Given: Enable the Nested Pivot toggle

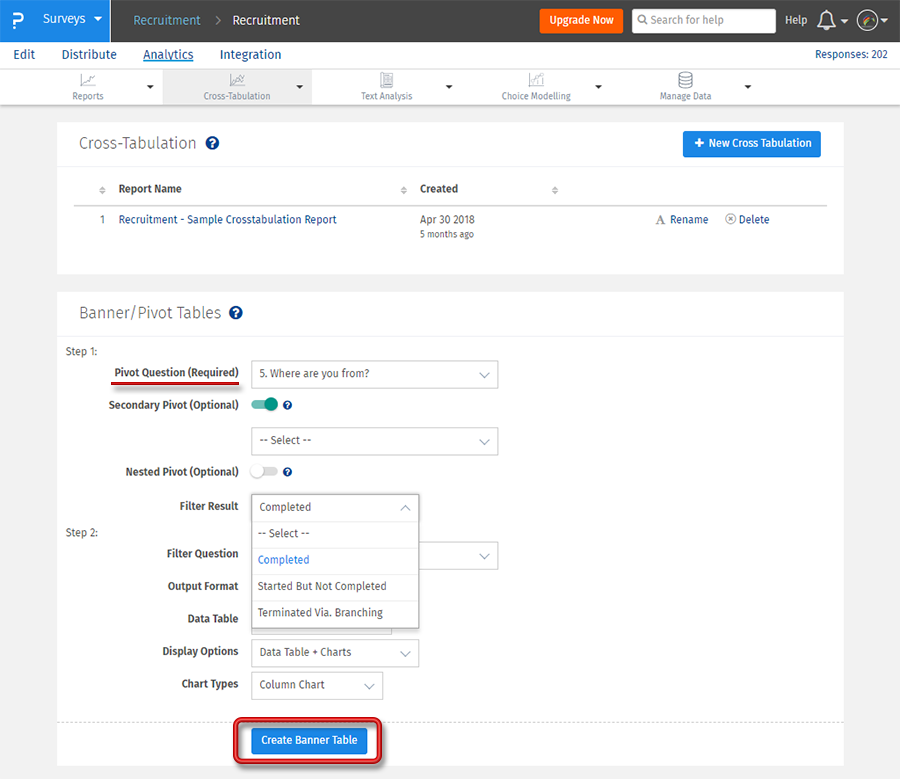Looking at the screenshot, I should [262, 471].
